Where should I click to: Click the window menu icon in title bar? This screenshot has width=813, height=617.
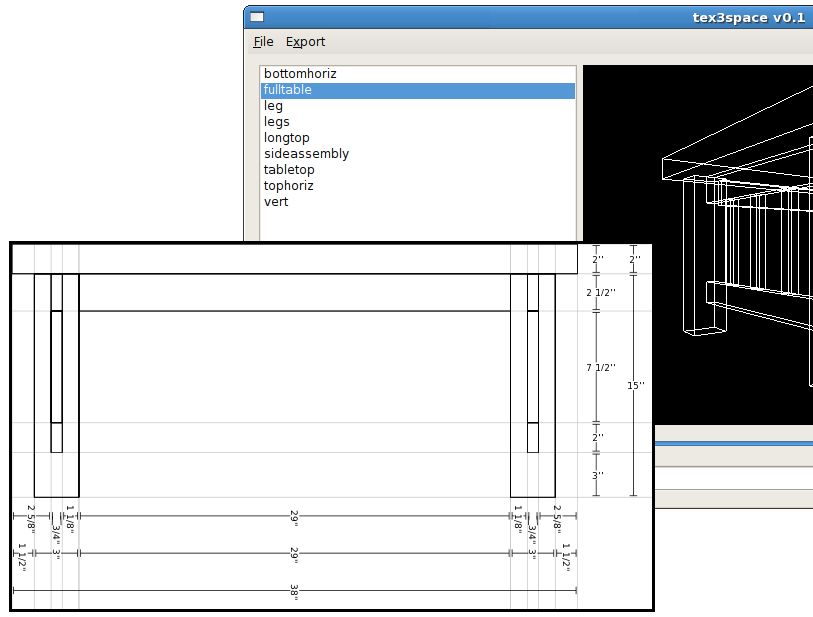[257, 17]
